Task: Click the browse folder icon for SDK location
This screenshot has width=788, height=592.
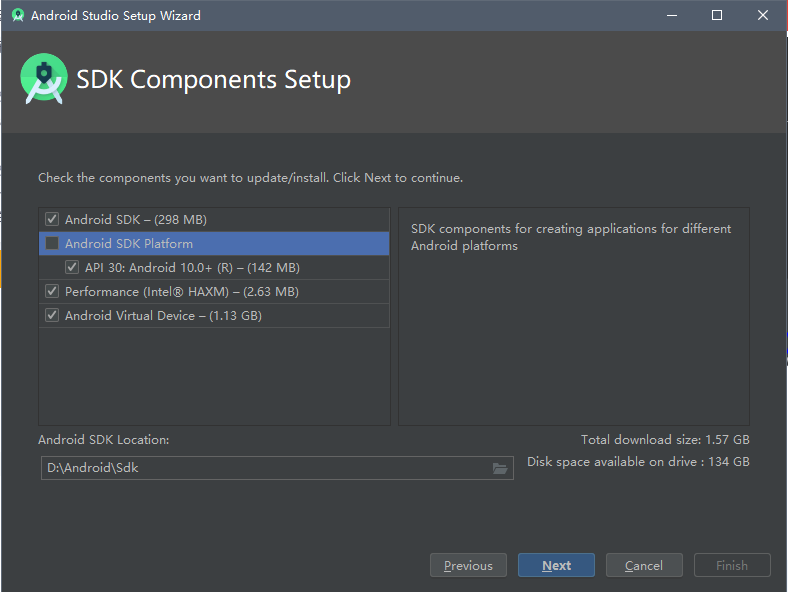Action: coord(500,468)
